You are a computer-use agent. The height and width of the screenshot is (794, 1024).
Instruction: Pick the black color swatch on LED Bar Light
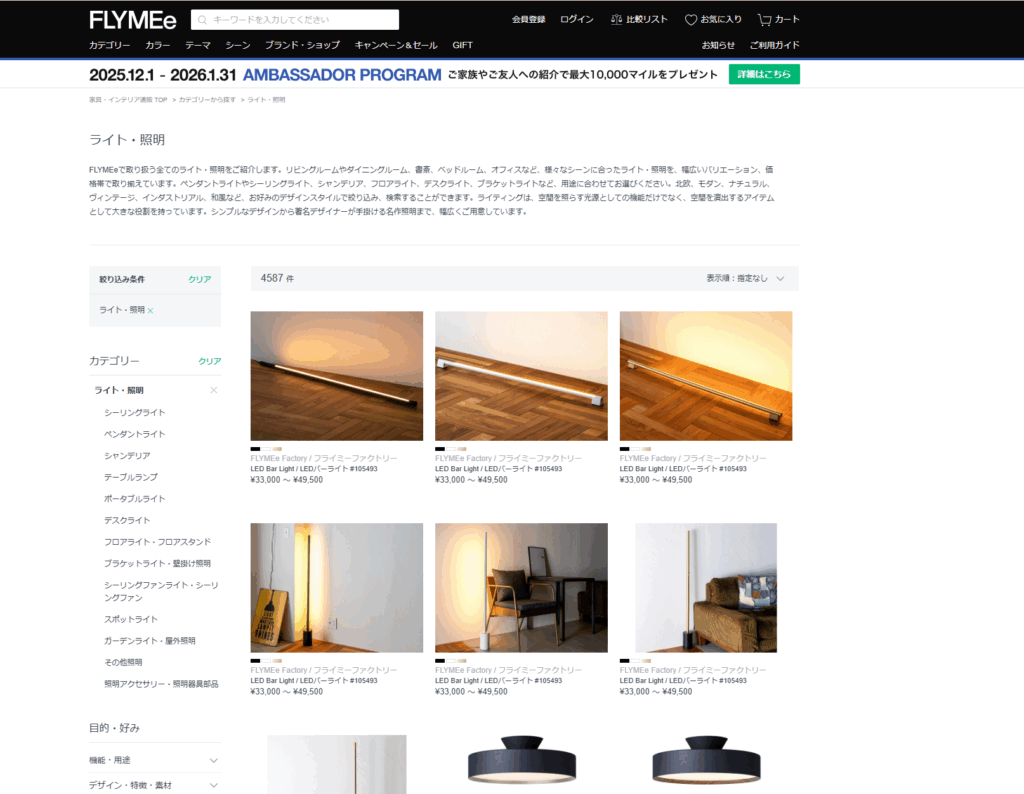258,451
